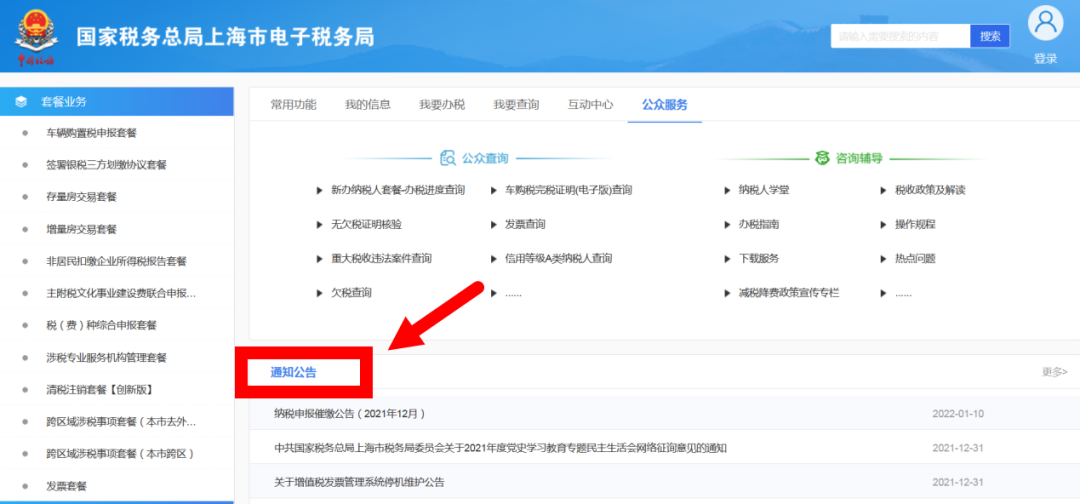Open 发票查询 link

point(525,224)
